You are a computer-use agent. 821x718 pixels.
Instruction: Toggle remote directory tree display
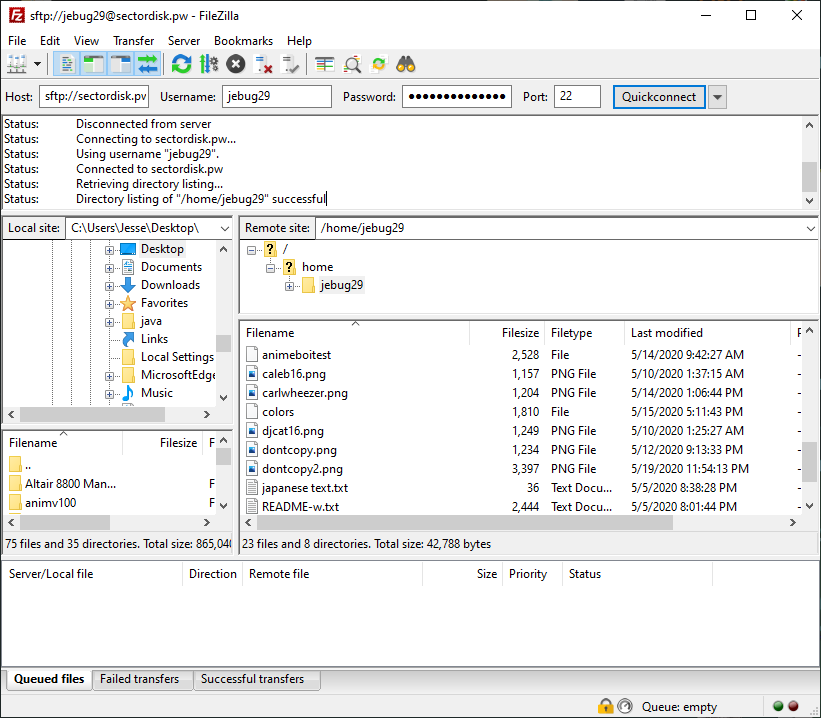[121, 64]
